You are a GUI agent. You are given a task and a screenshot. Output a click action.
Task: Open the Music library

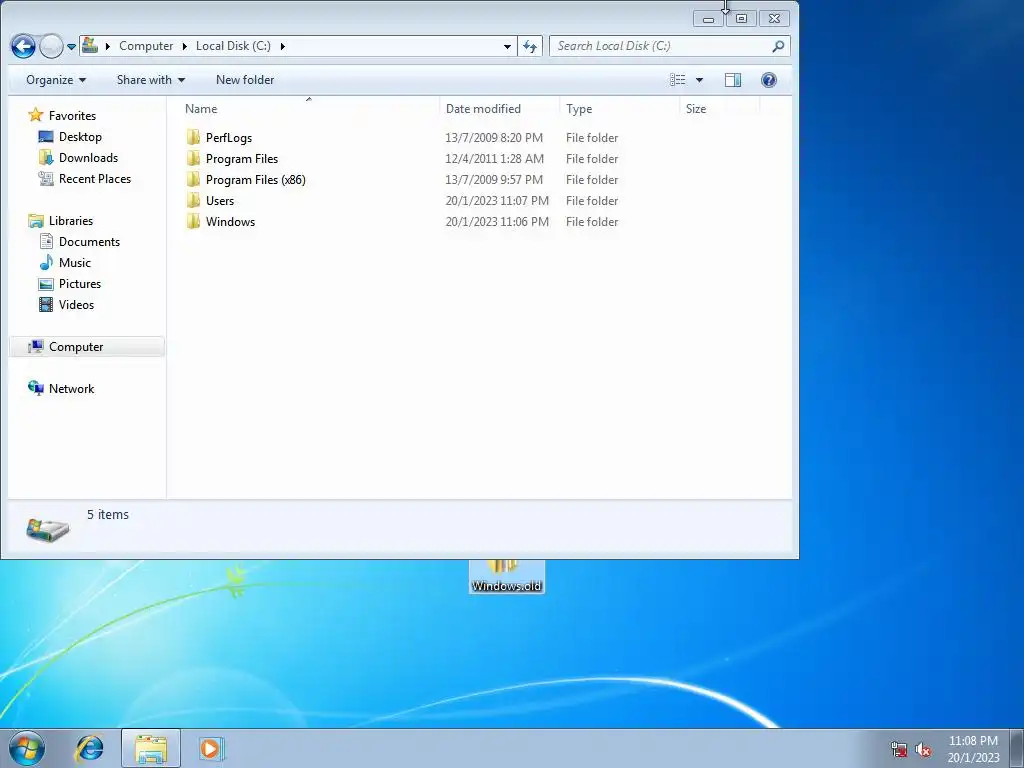74,263
